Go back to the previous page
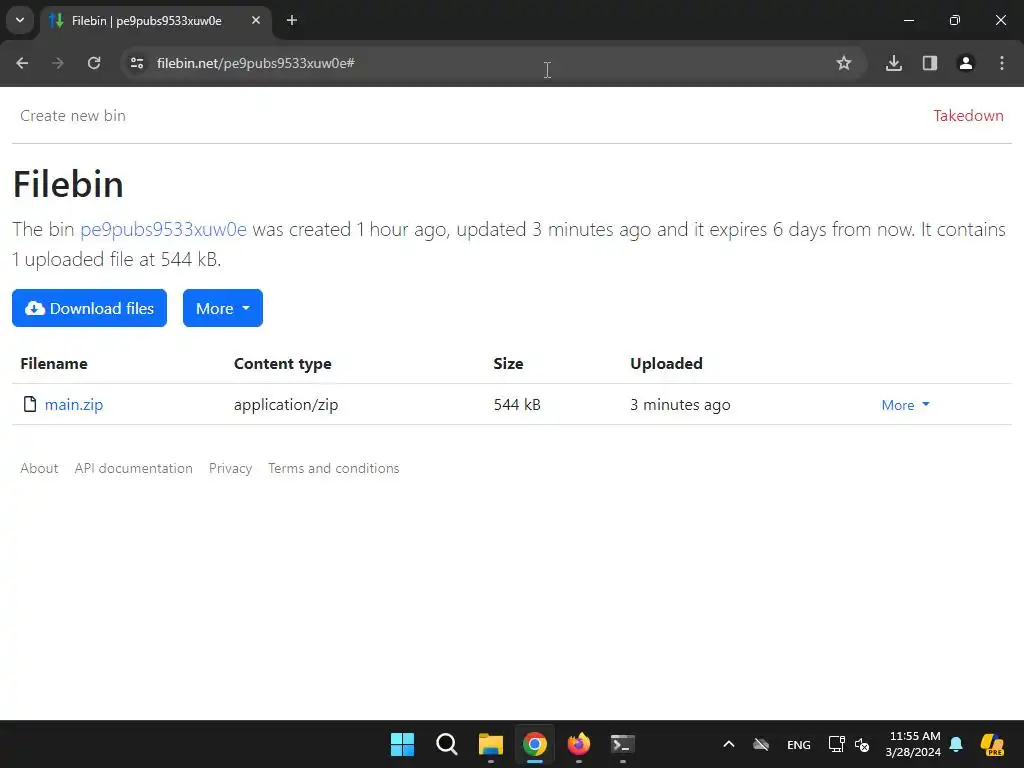The width and height of the screenshot is (1024, 768). 22,63
